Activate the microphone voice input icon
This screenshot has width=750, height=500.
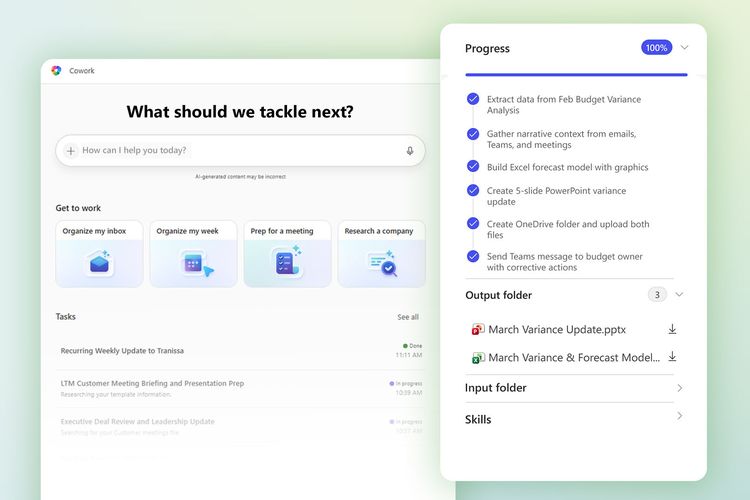(x=410, y=151)
